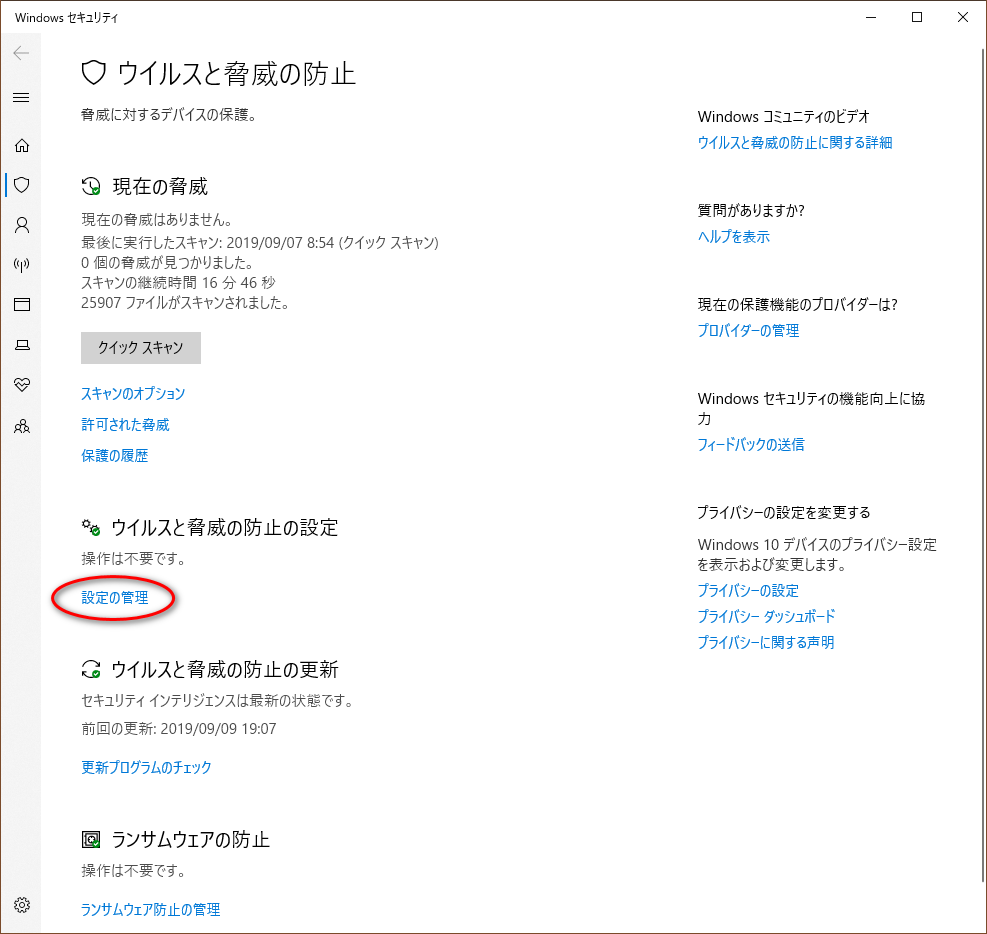Select the shield virus protection icon
Viewport: 987px width, 934px height.
click(21, 185)
